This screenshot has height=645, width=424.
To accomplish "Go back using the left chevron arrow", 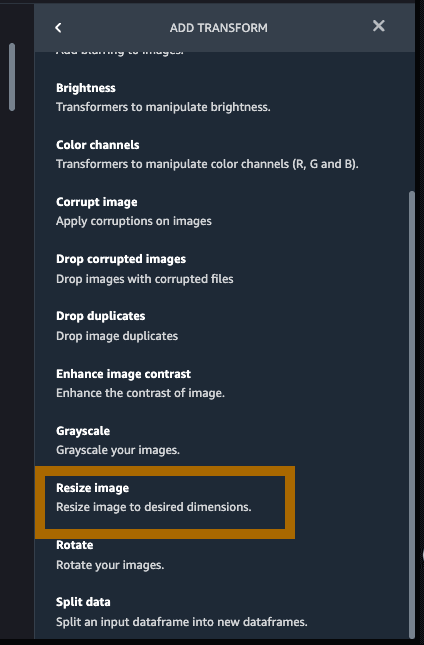I will click(x=58, y=28).
